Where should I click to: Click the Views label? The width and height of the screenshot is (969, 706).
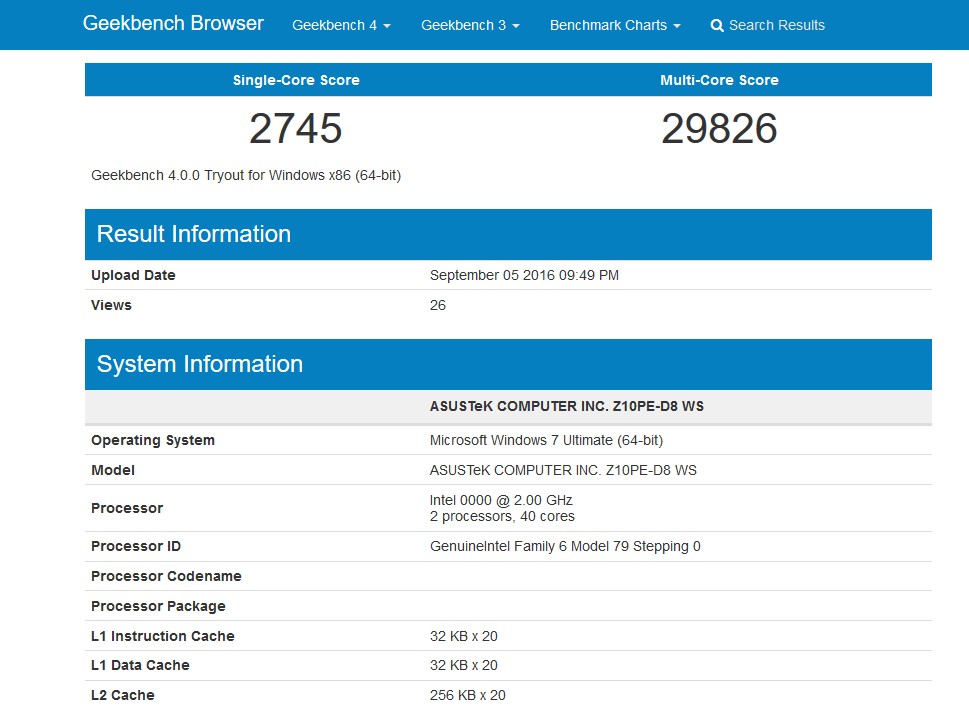point(111,305)
